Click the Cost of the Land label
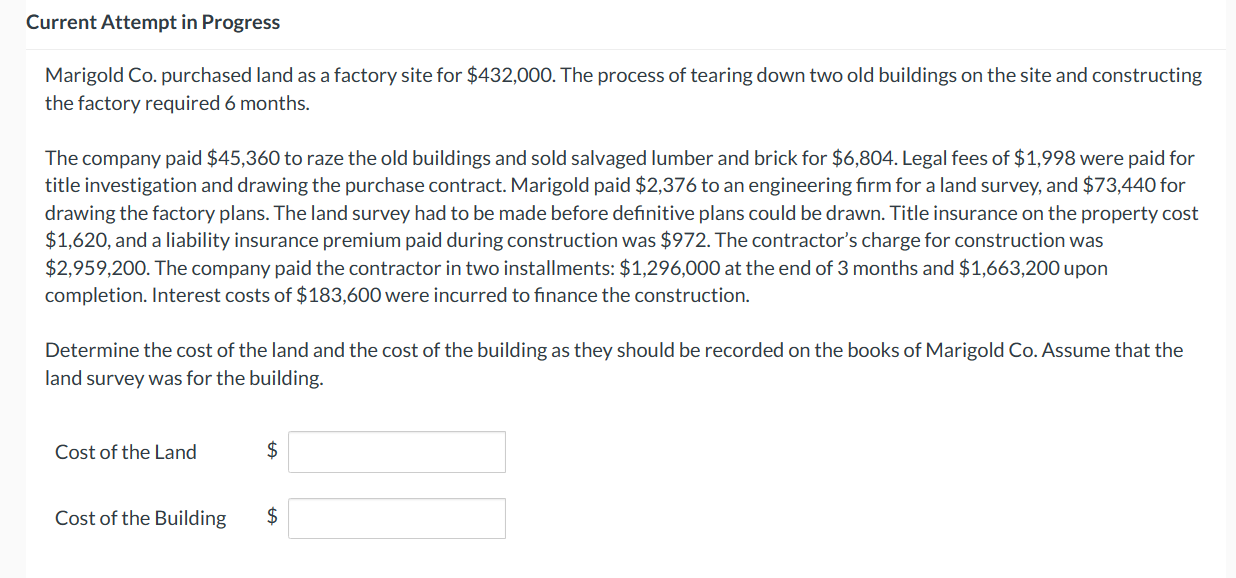 (125, 451)
